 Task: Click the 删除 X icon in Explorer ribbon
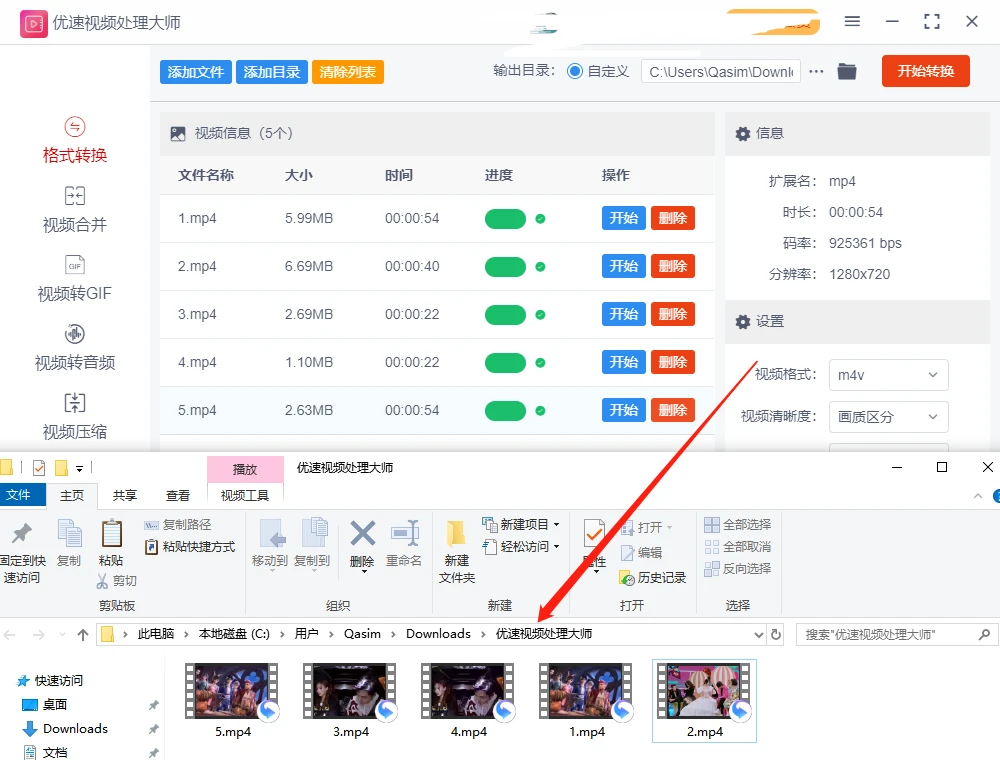(x=362, y=534)
